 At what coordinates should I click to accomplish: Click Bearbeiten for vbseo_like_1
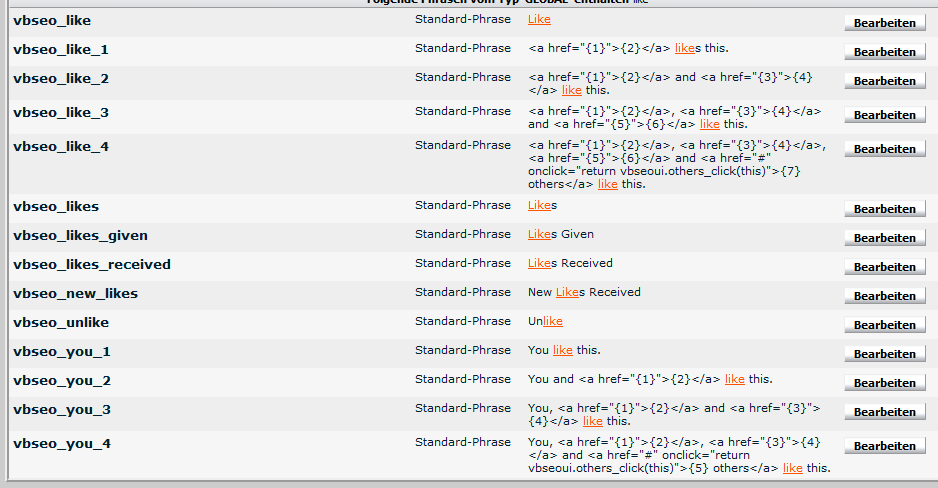[885, 52]
